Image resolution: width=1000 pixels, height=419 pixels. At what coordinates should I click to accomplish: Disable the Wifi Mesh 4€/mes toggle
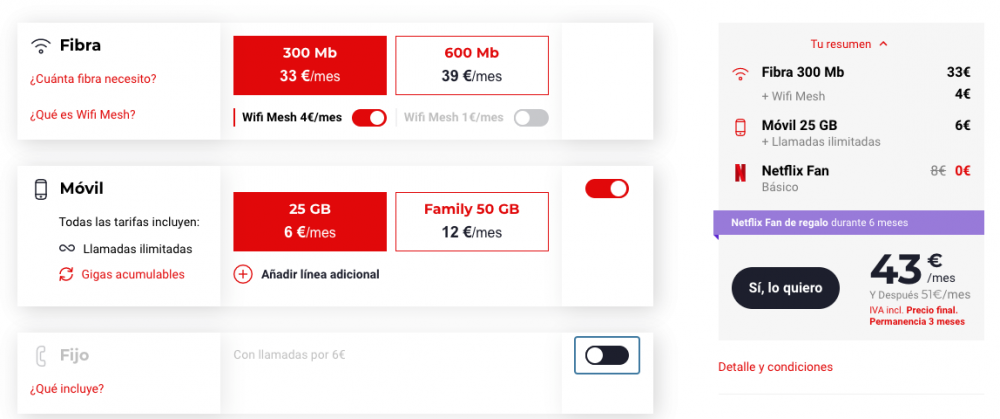pos(369,117)
